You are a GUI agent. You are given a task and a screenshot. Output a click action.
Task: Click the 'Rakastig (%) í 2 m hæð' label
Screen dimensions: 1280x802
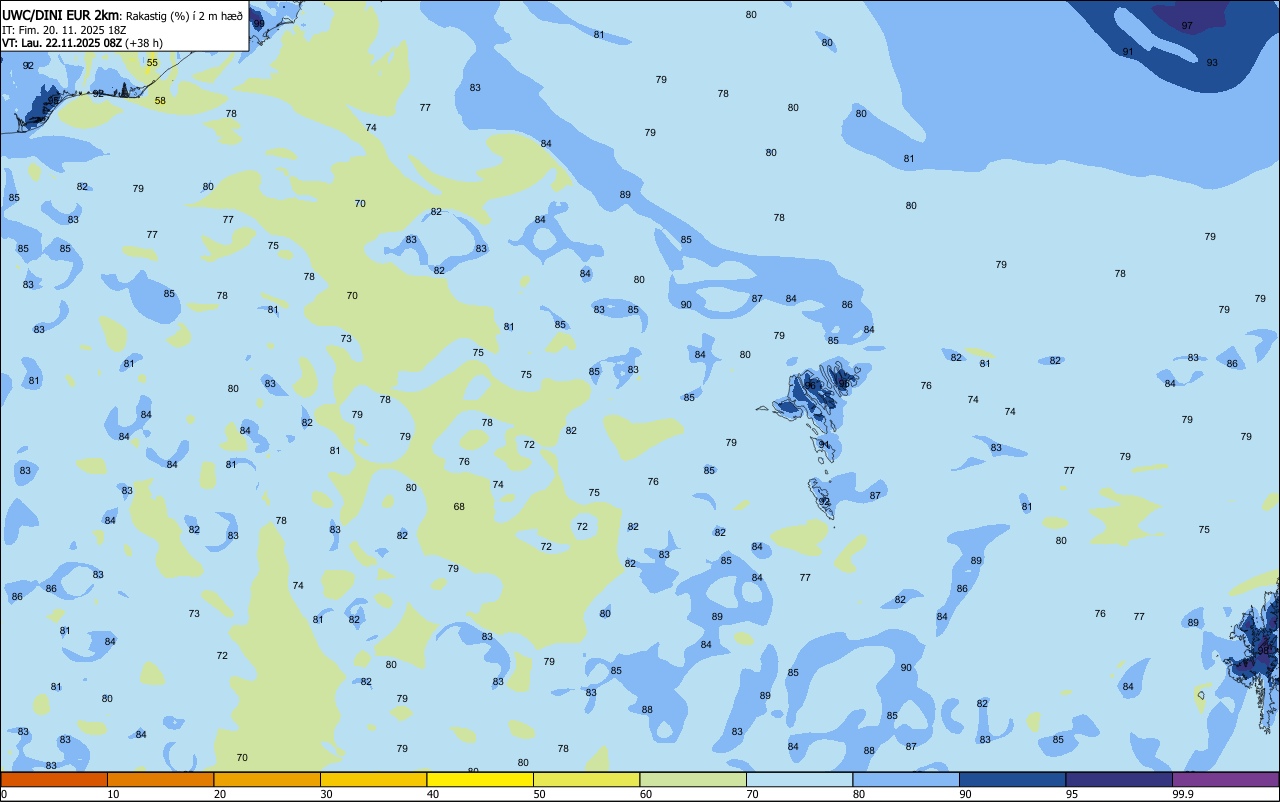[184, 15]
